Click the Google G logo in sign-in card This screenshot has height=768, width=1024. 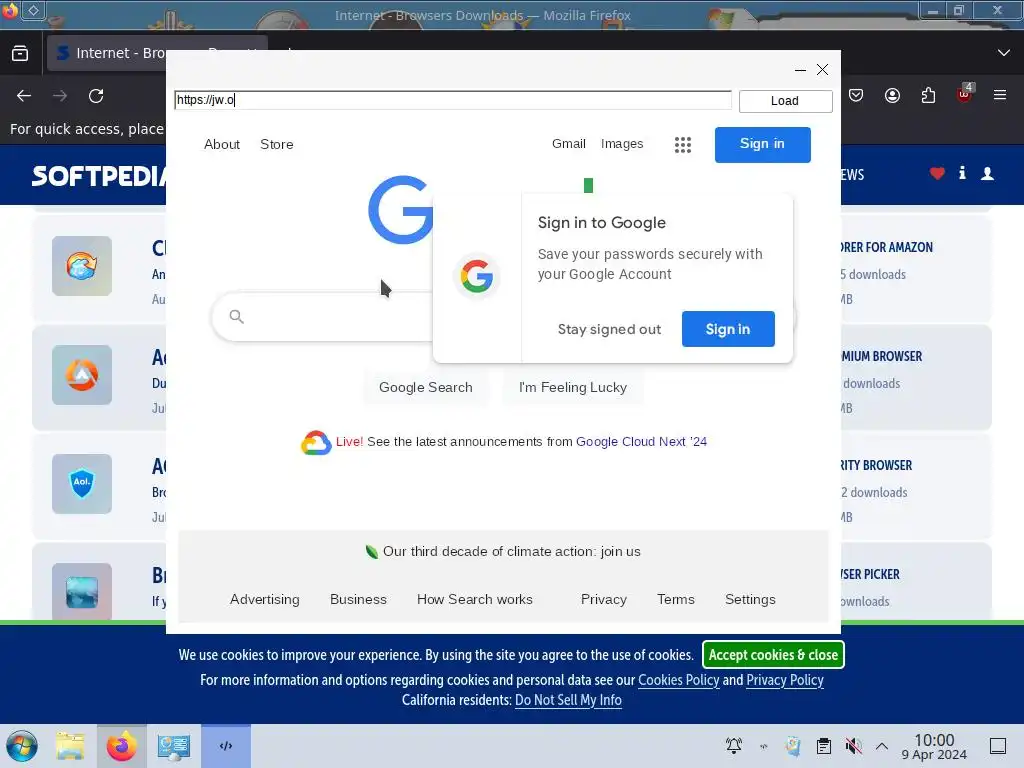tap(477, 276)
